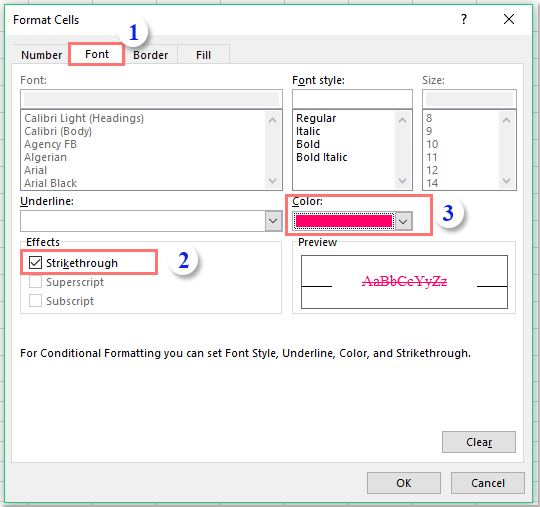Viewport: 540px width, 507px height.
Task: Open the Color dropdown arrow
Action: click(x=403, y=221)
